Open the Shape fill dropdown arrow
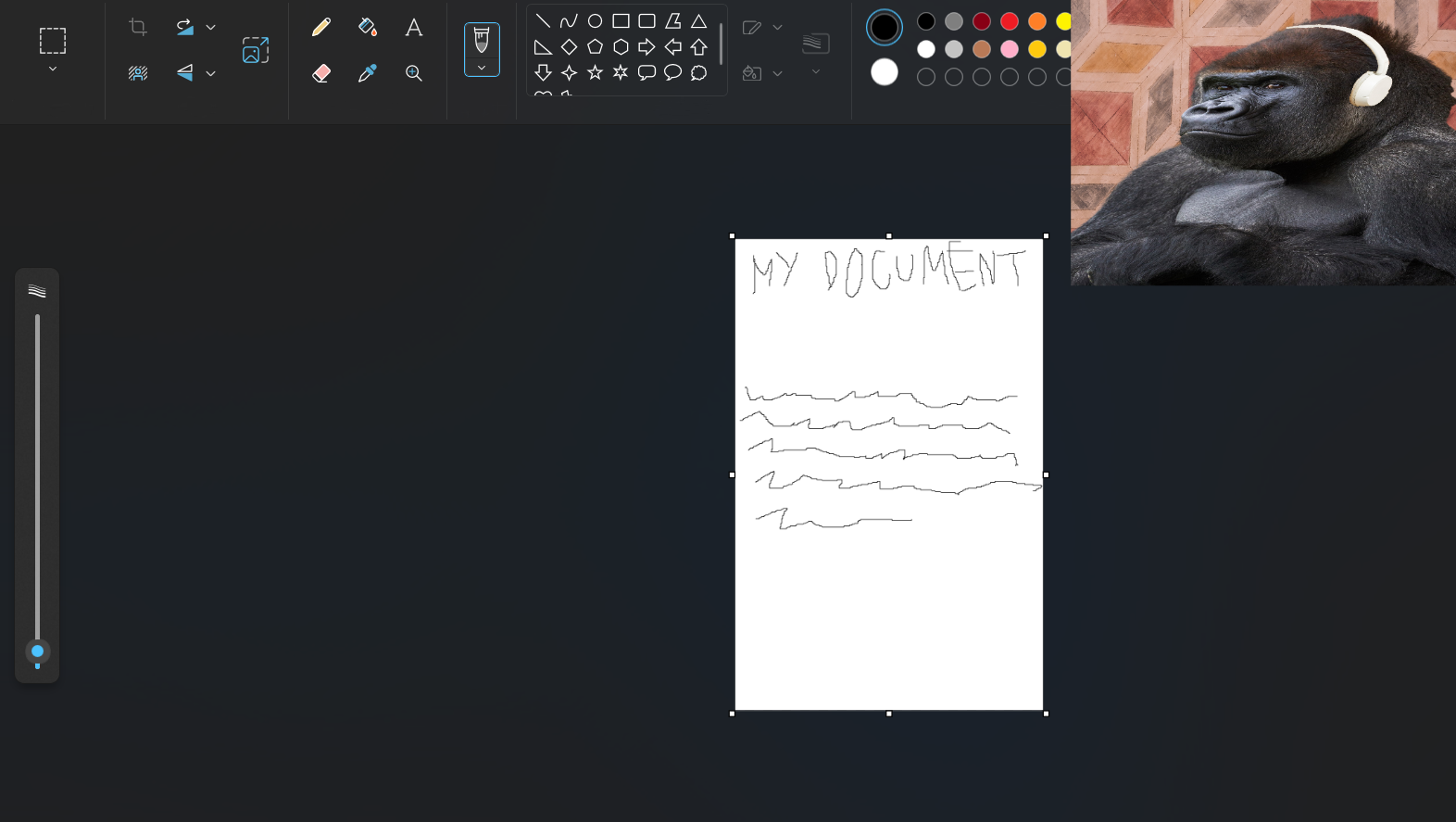Image resolution: width=1456 pixels, height=822 pixels. tap(778, 74)
